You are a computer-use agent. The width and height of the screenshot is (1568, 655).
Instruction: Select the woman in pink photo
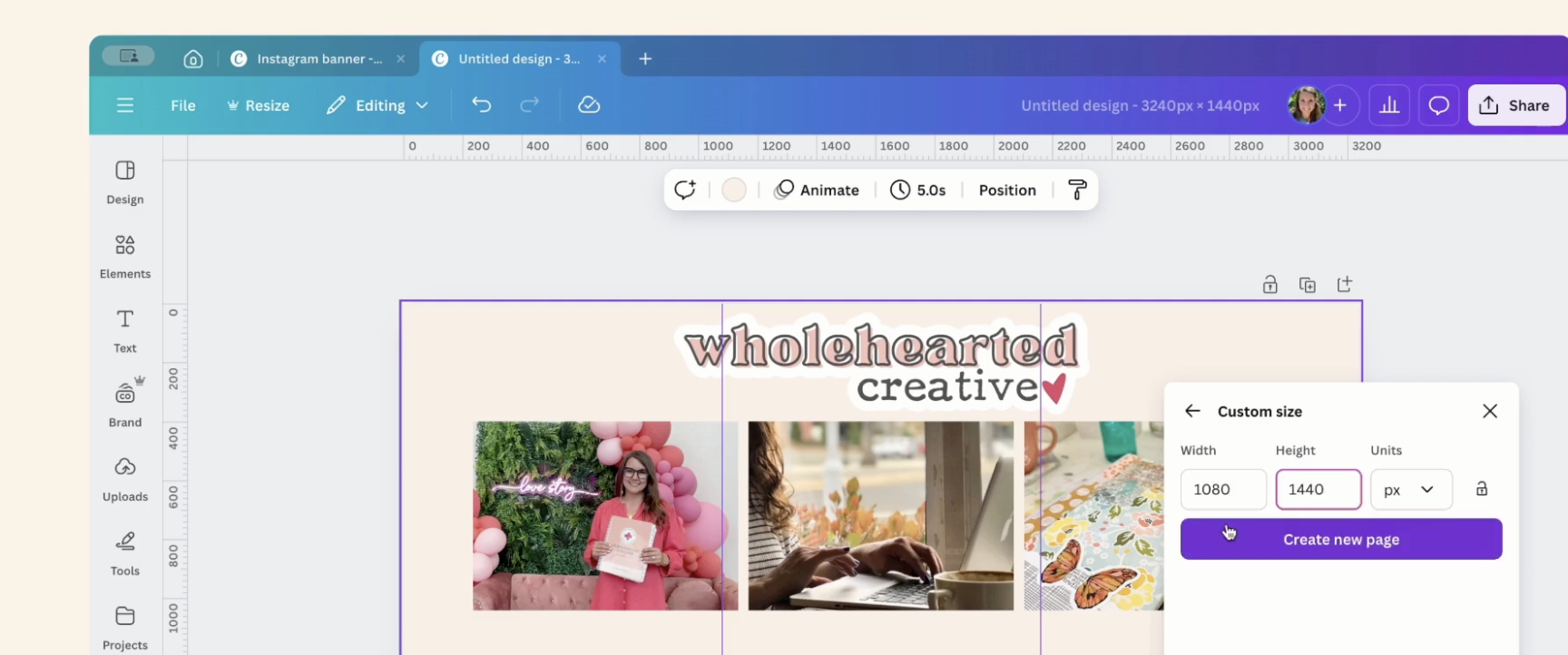pos(605,515)
